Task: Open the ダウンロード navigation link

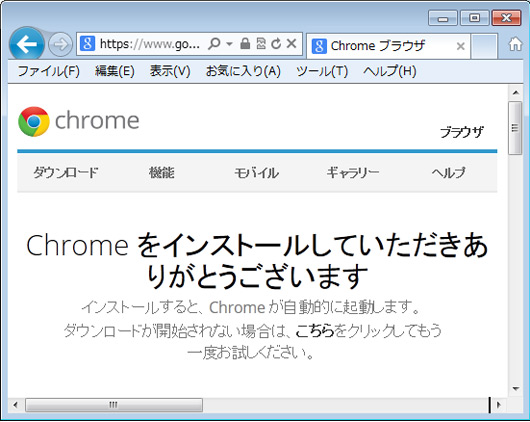Action: pos(66,172)
